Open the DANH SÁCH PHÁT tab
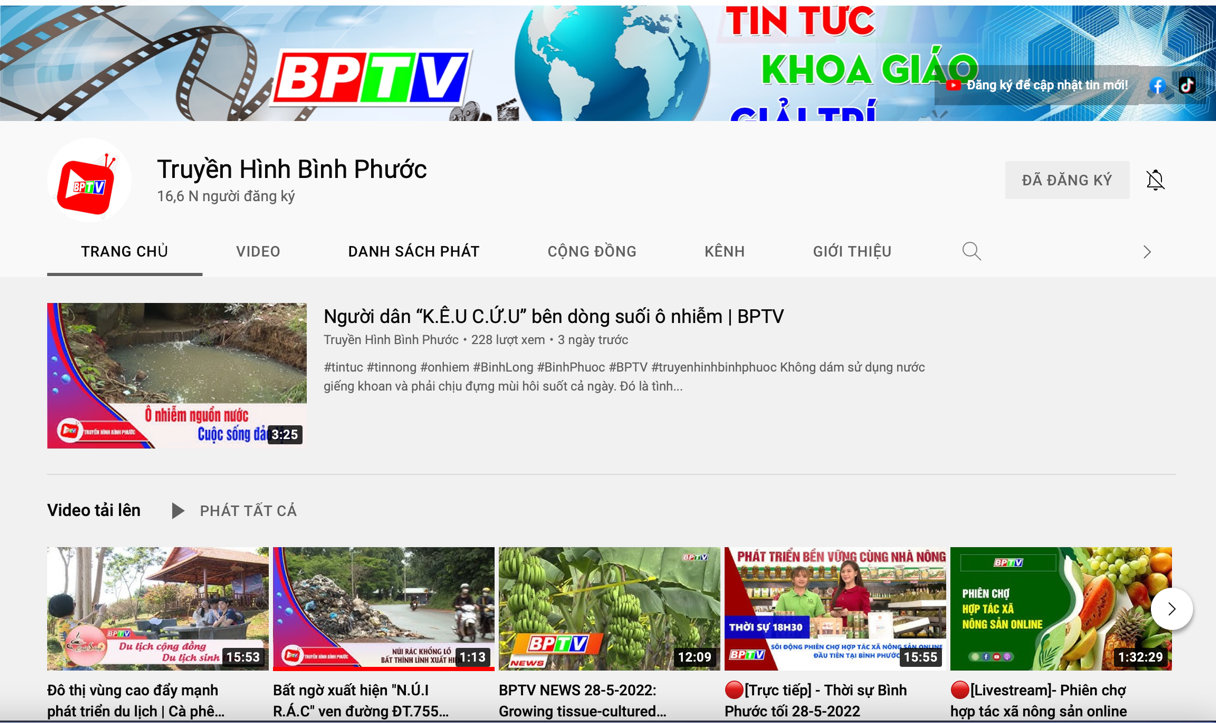 pyautogui.click(x=414, y=251)
